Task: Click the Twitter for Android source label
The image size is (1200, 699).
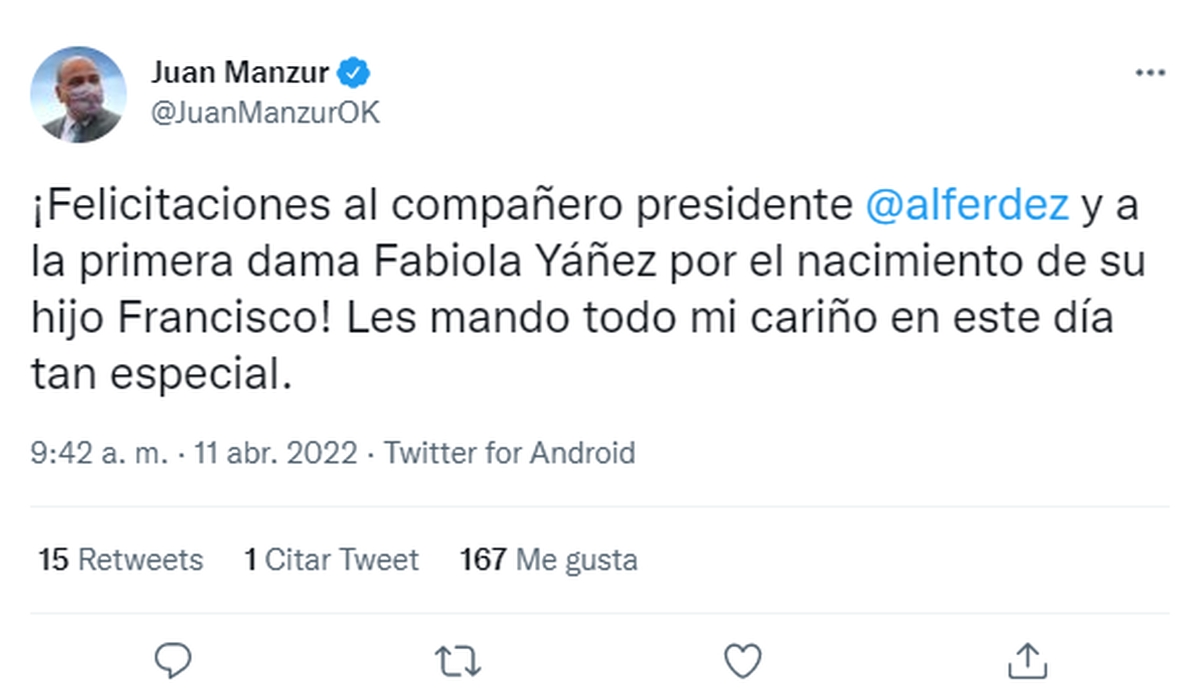Action: (510, 453)
